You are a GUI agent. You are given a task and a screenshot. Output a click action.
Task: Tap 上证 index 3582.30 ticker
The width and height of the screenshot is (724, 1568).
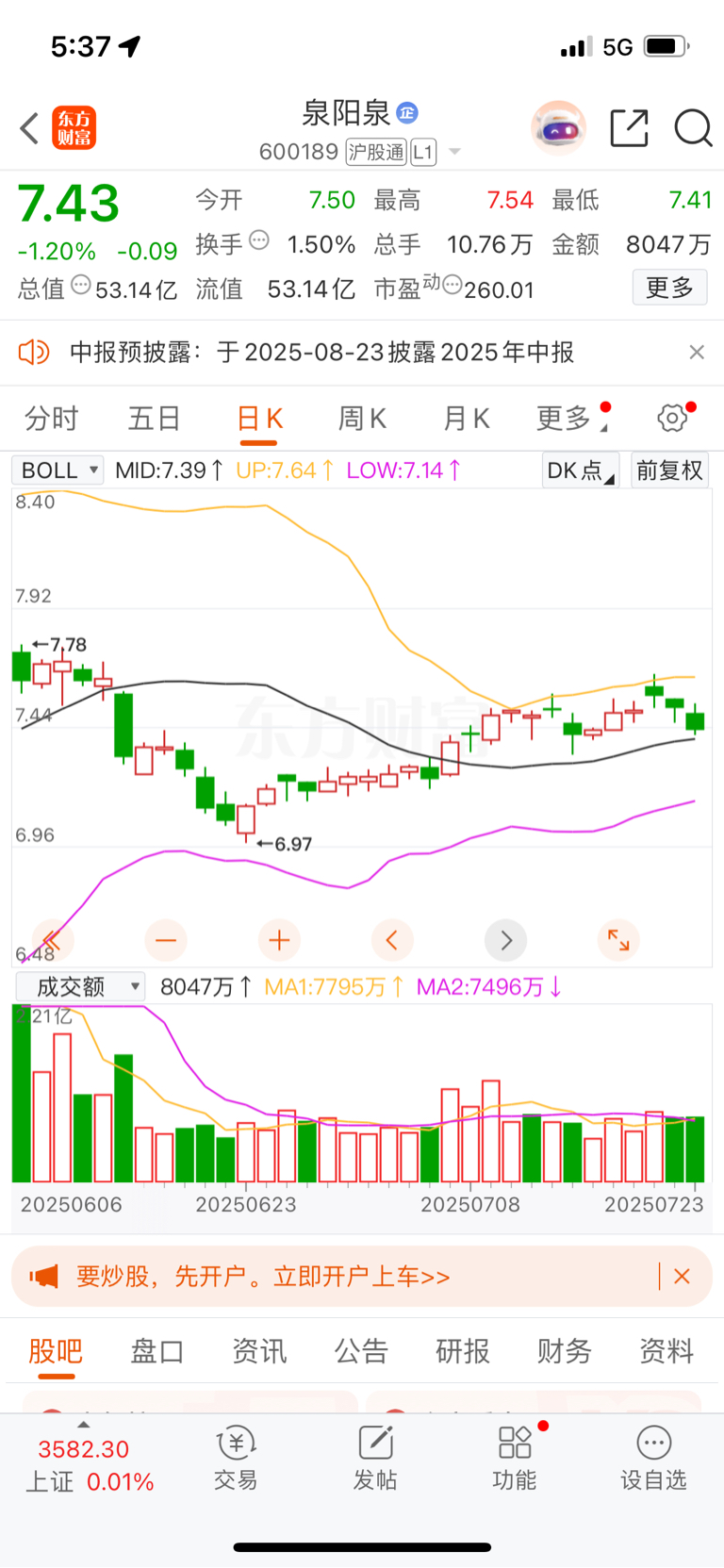click(90, 1464)
